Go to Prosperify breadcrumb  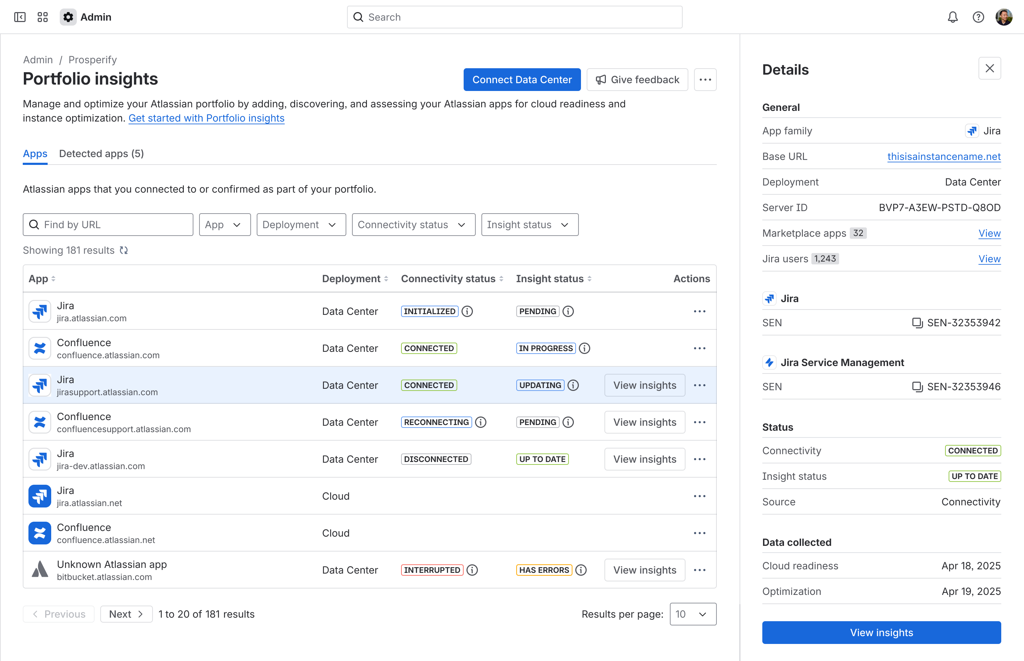pyautogui.click(x=93, y=59)
